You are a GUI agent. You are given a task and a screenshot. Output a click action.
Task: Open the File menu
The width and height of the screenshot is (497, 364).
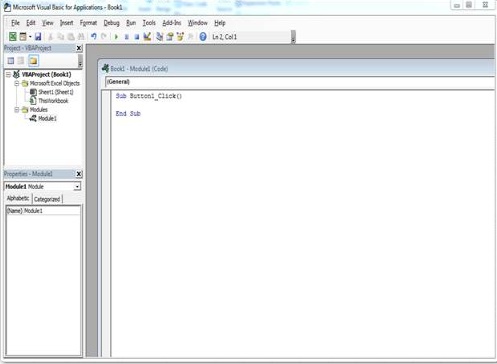15,23
